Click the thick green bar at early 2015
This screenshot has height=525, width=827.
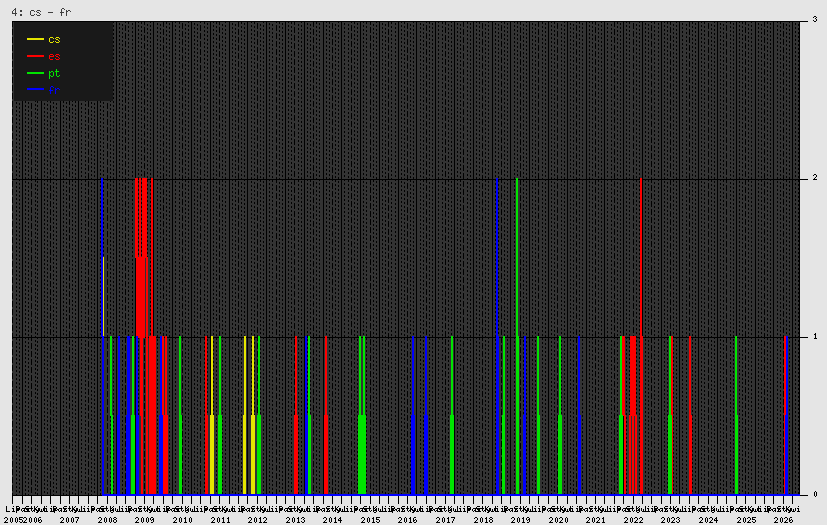[362, 415]
